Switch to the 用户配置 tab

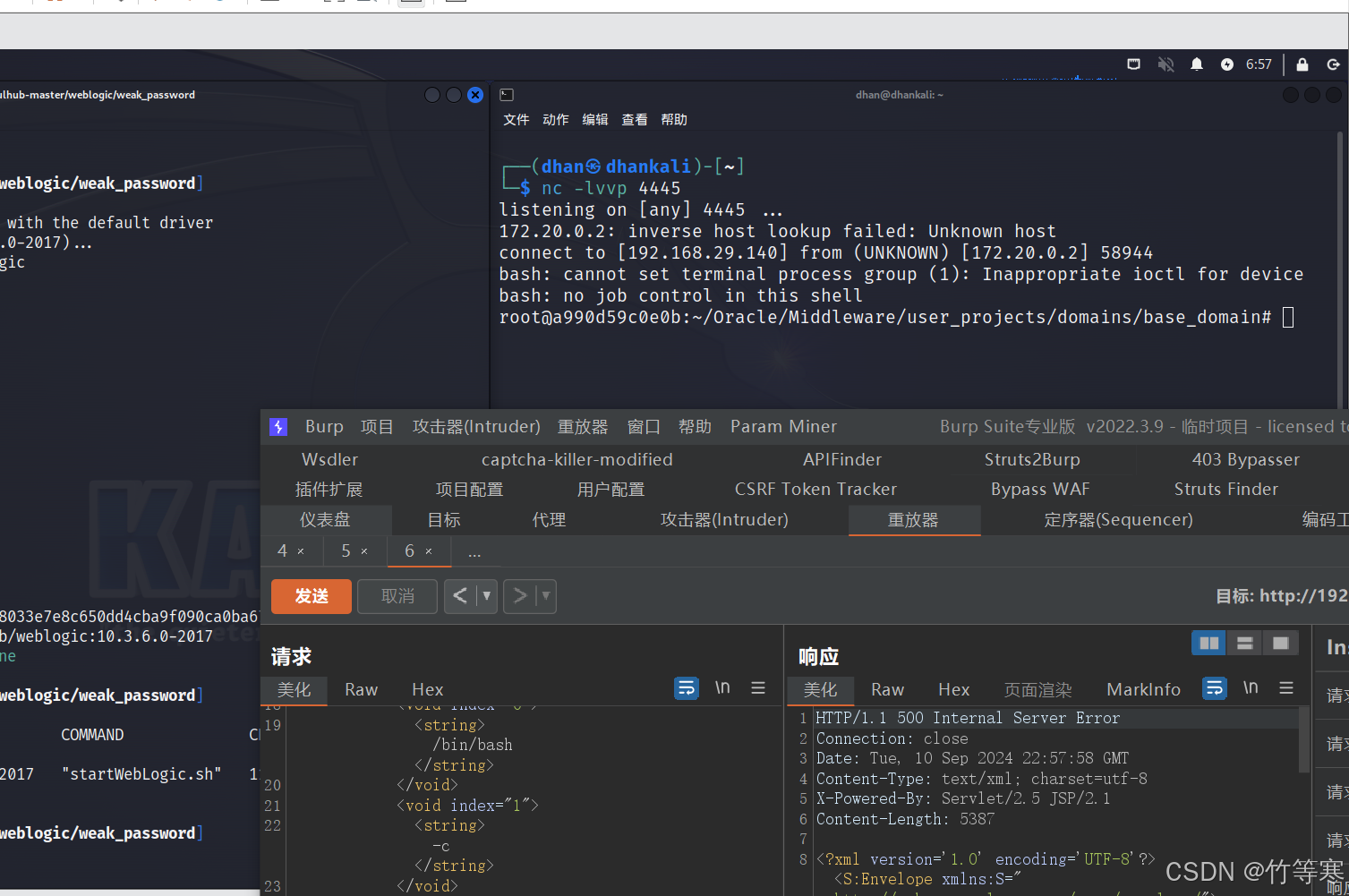pos(610,490)
